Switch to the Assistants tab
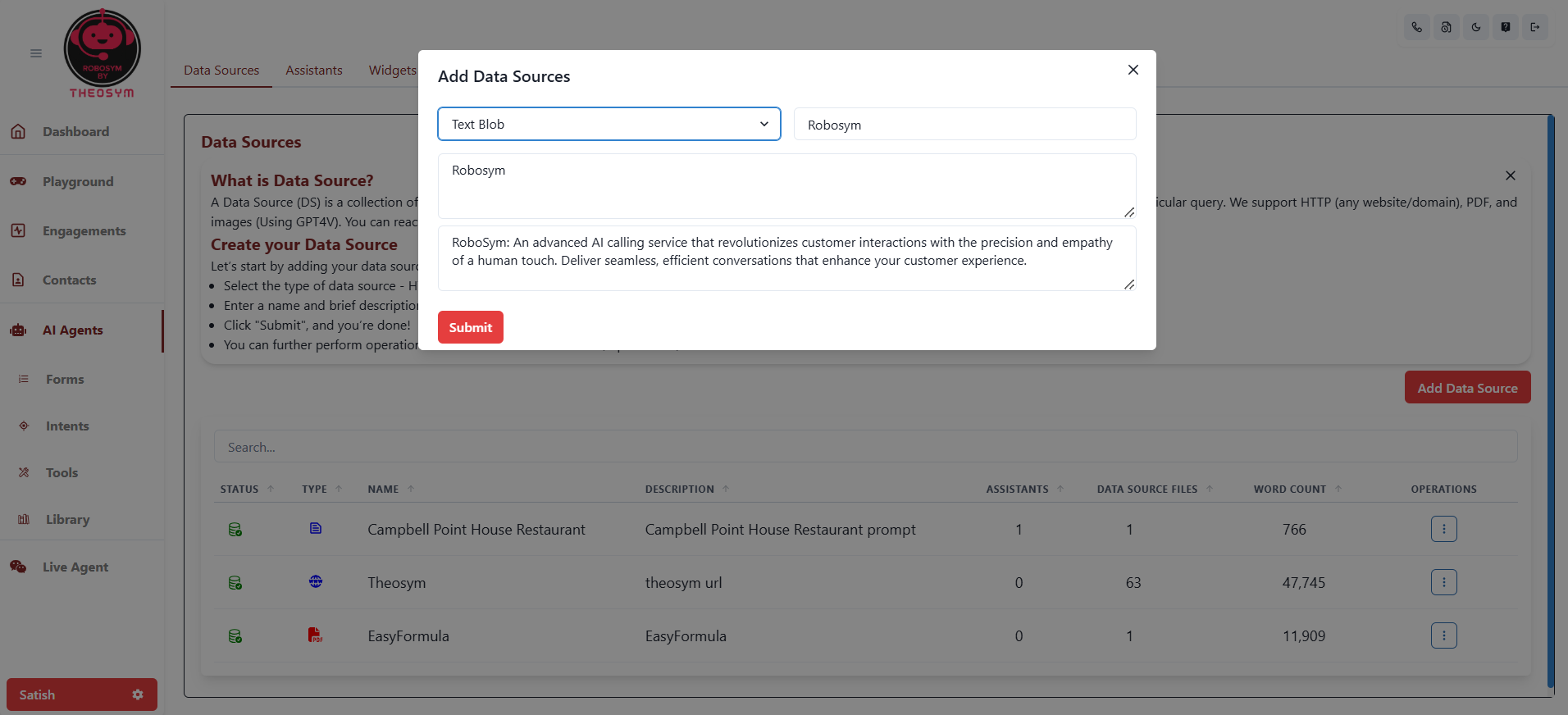The image size is (1568, 715). 314,71
